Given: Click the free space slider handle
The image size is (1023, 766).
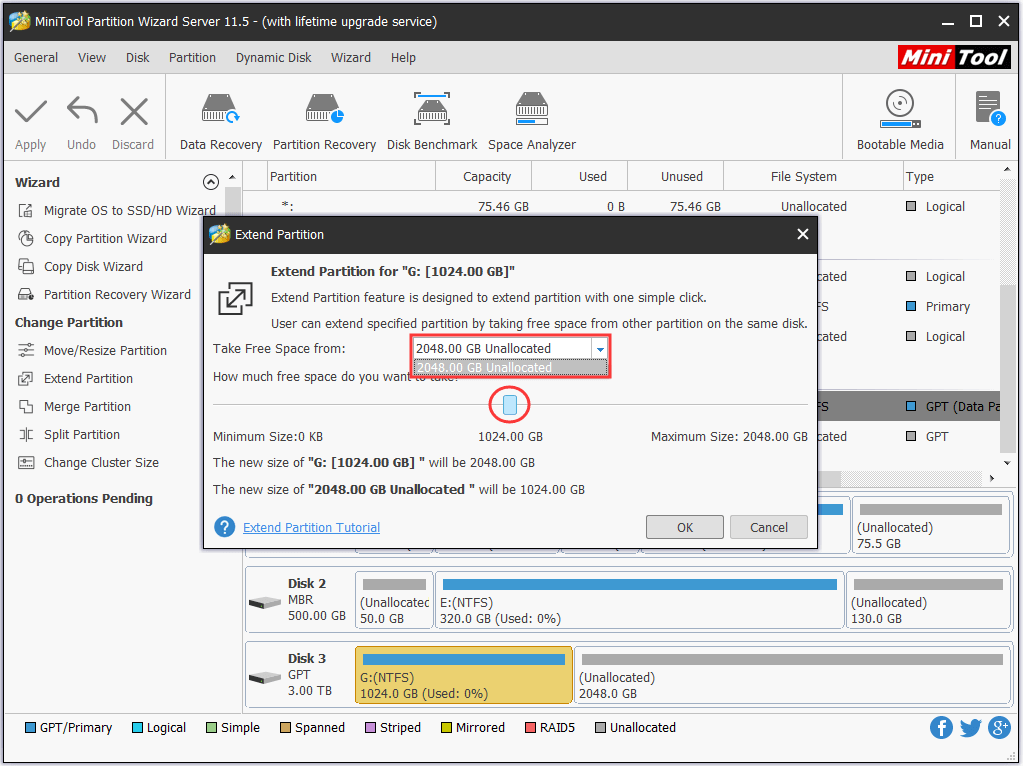Looking at the screenshot, I should point(510,405).
